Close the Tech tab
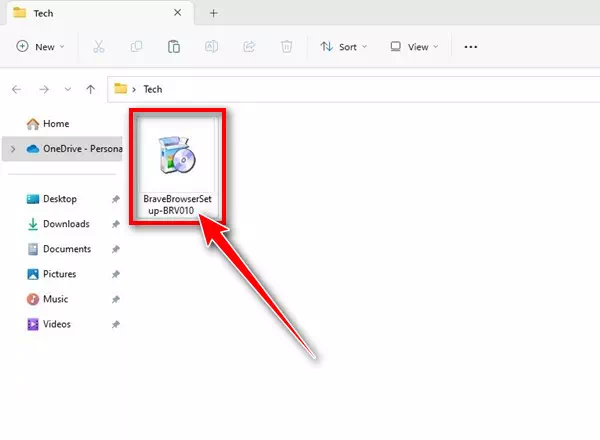 [178, 13]
